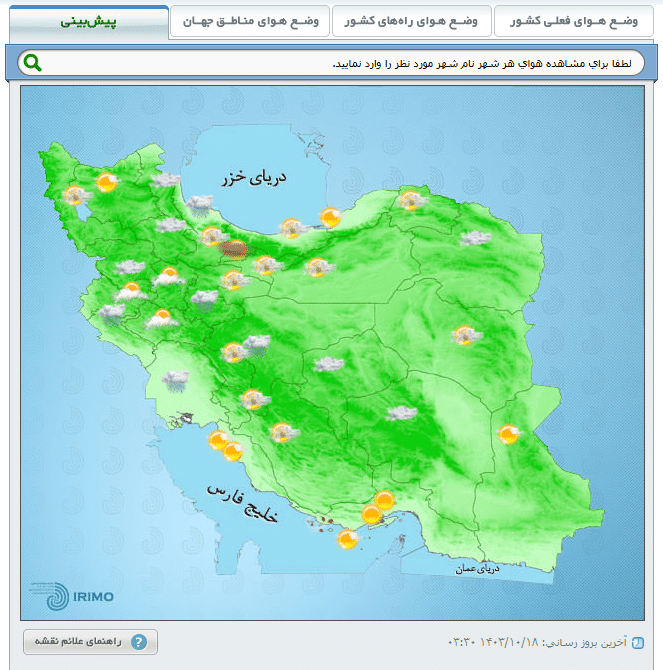This screenshot has height=670, width=663.
Task: Click the rain cloud icon on the Caspian southwest coast
Action: tap(199, 205)
